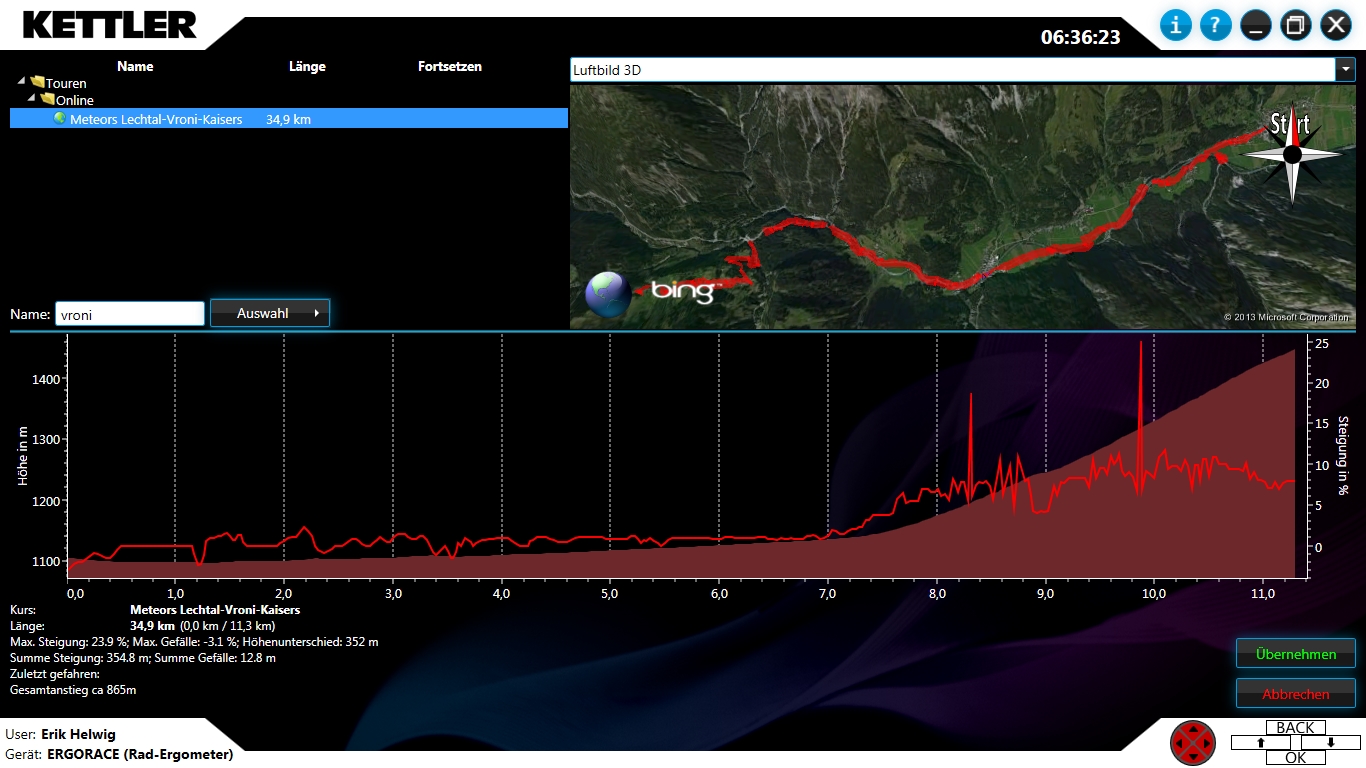This screenshot has width=1366, height=768.
Task: Click the down arrow navigation key
Action: tap(1332, 743)
